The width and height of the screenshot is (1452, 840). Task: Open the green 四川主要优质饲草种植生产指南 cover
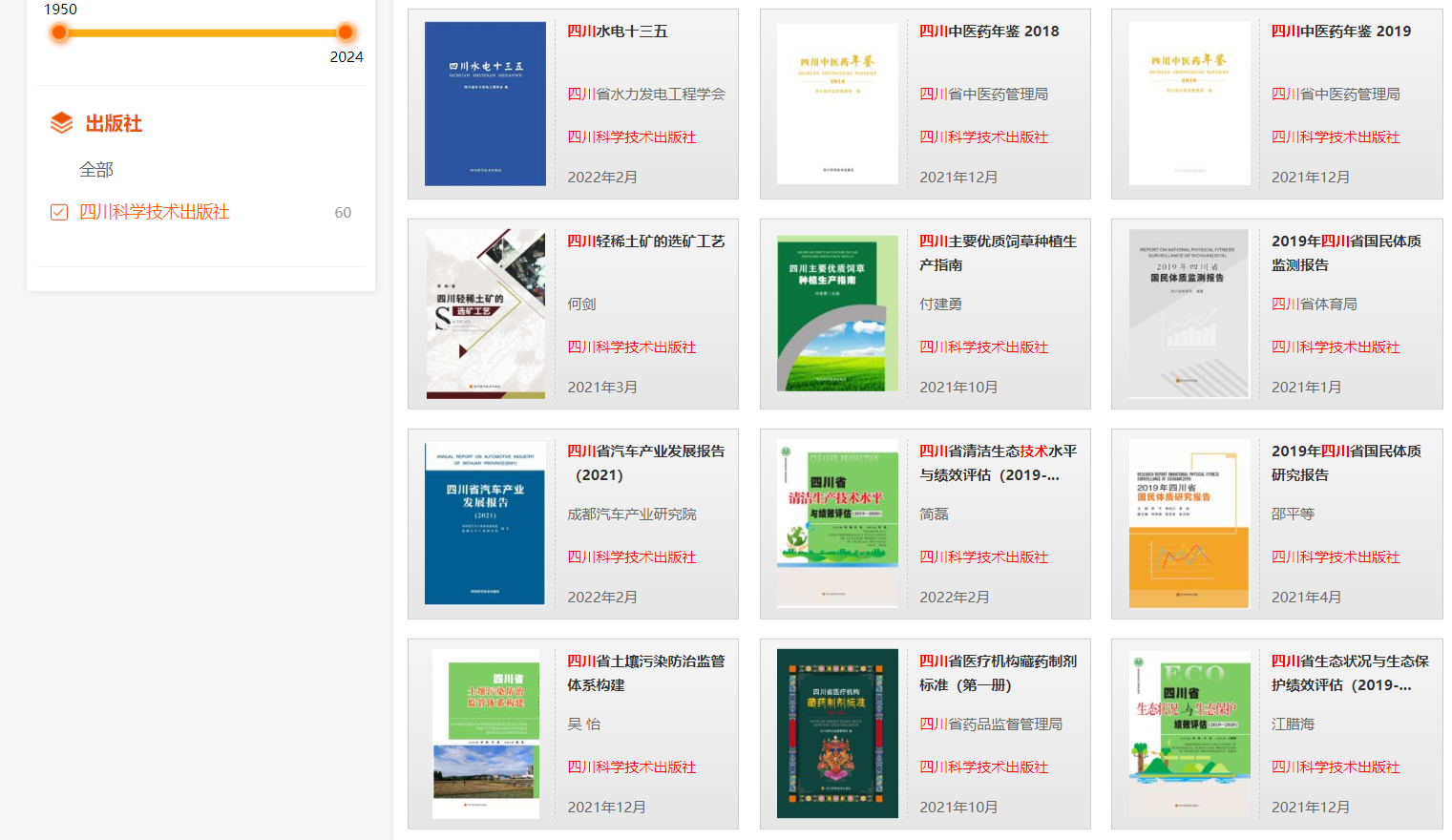coord(837,314)
